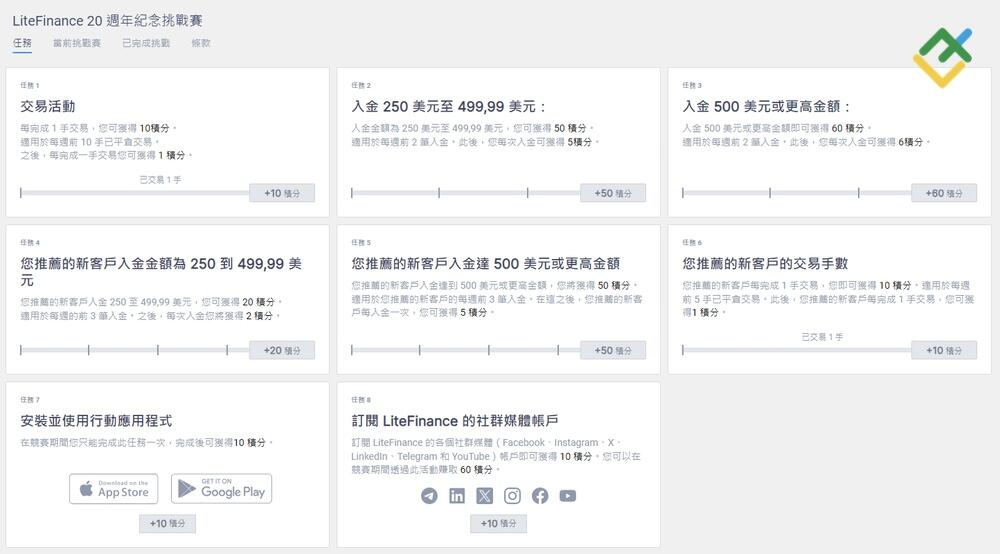Click 已交易 1 手 label in 任務 1 card
Screen dimensions: 1000x554
pyautogui.click(x=160, y=180)
